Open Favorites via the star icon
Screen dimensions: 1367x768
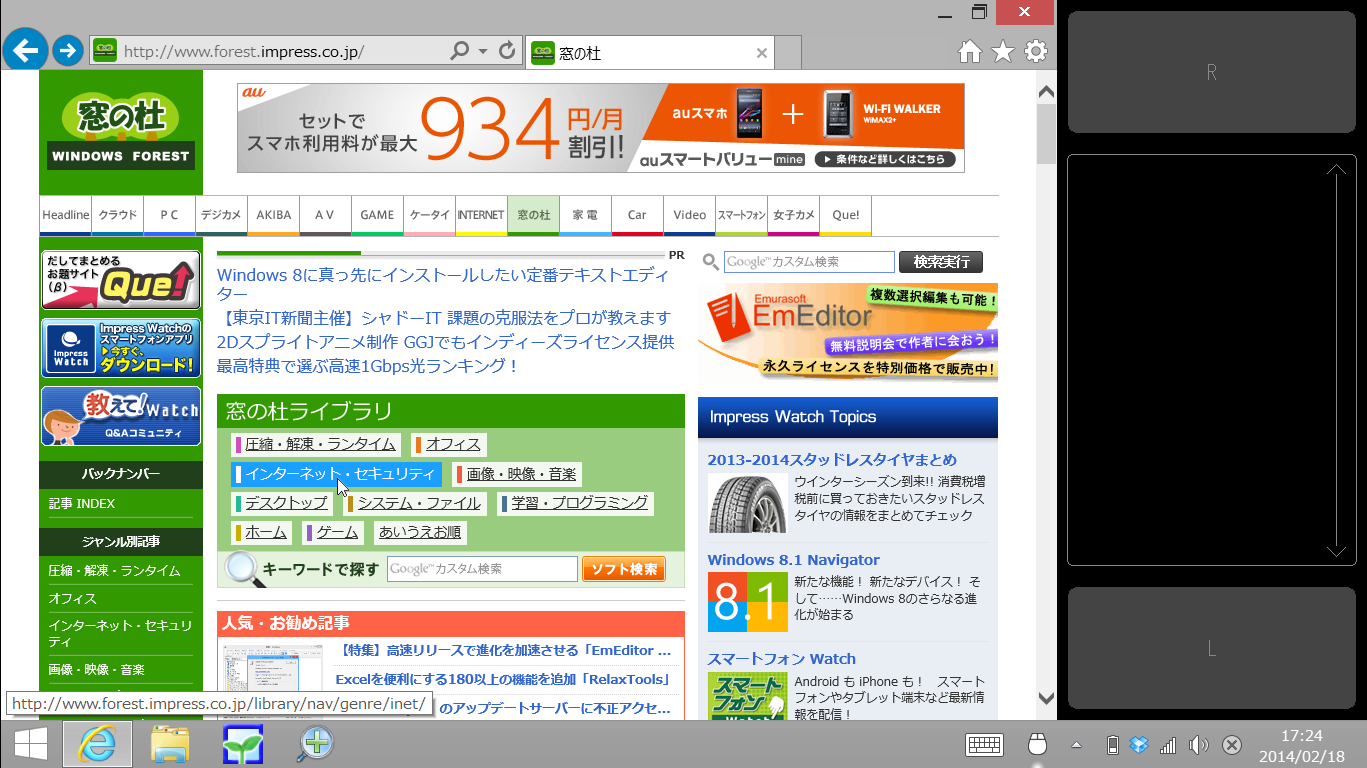pos(1002,50)
